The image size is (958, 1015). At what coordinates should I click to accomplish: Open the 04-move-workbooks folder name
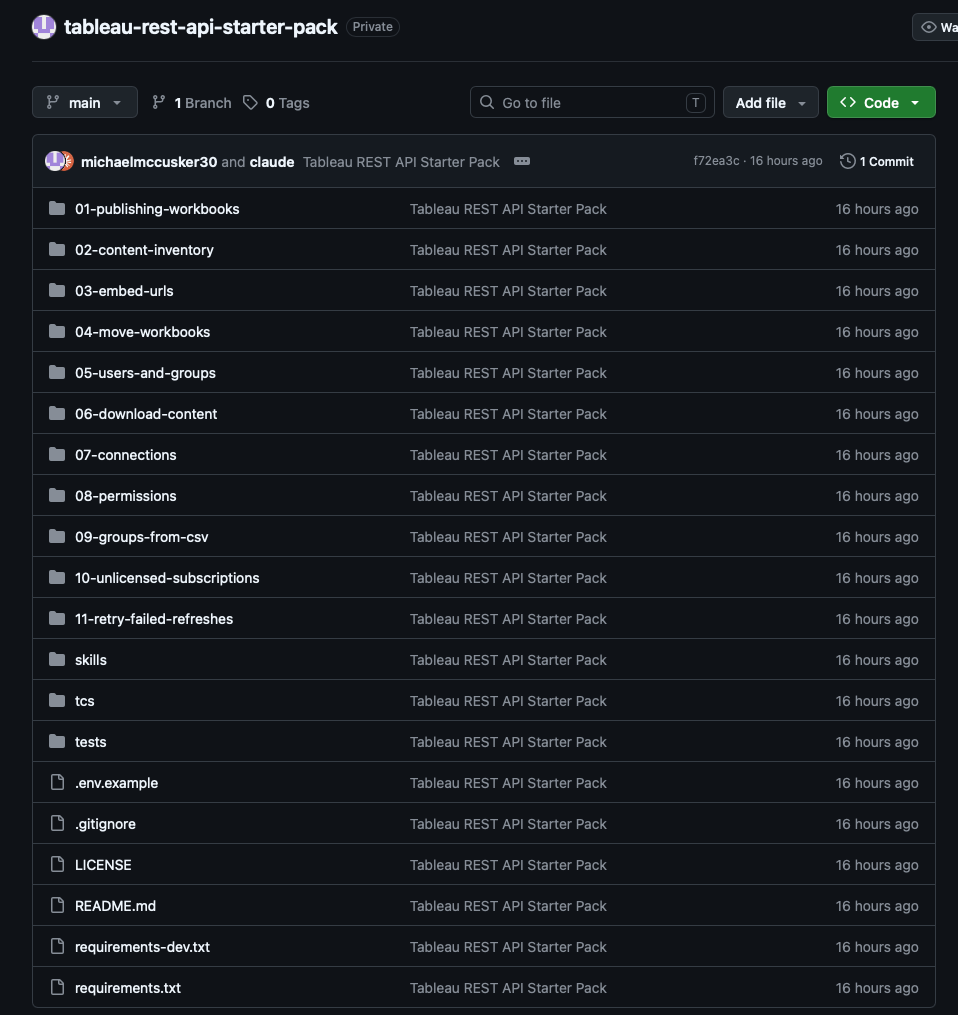[142, 331]
